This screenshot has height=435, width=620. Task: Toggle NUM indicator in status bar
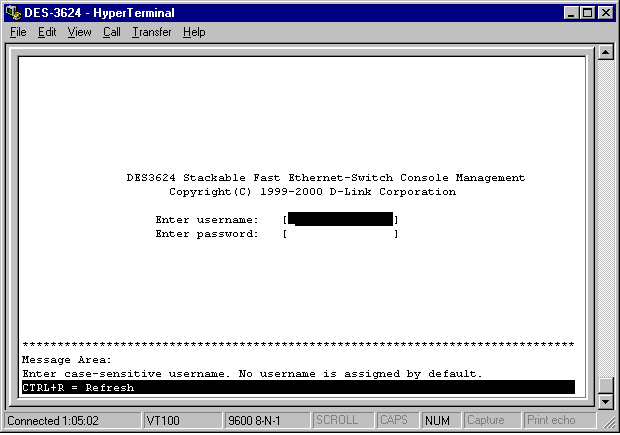click(x=441, y=421)
